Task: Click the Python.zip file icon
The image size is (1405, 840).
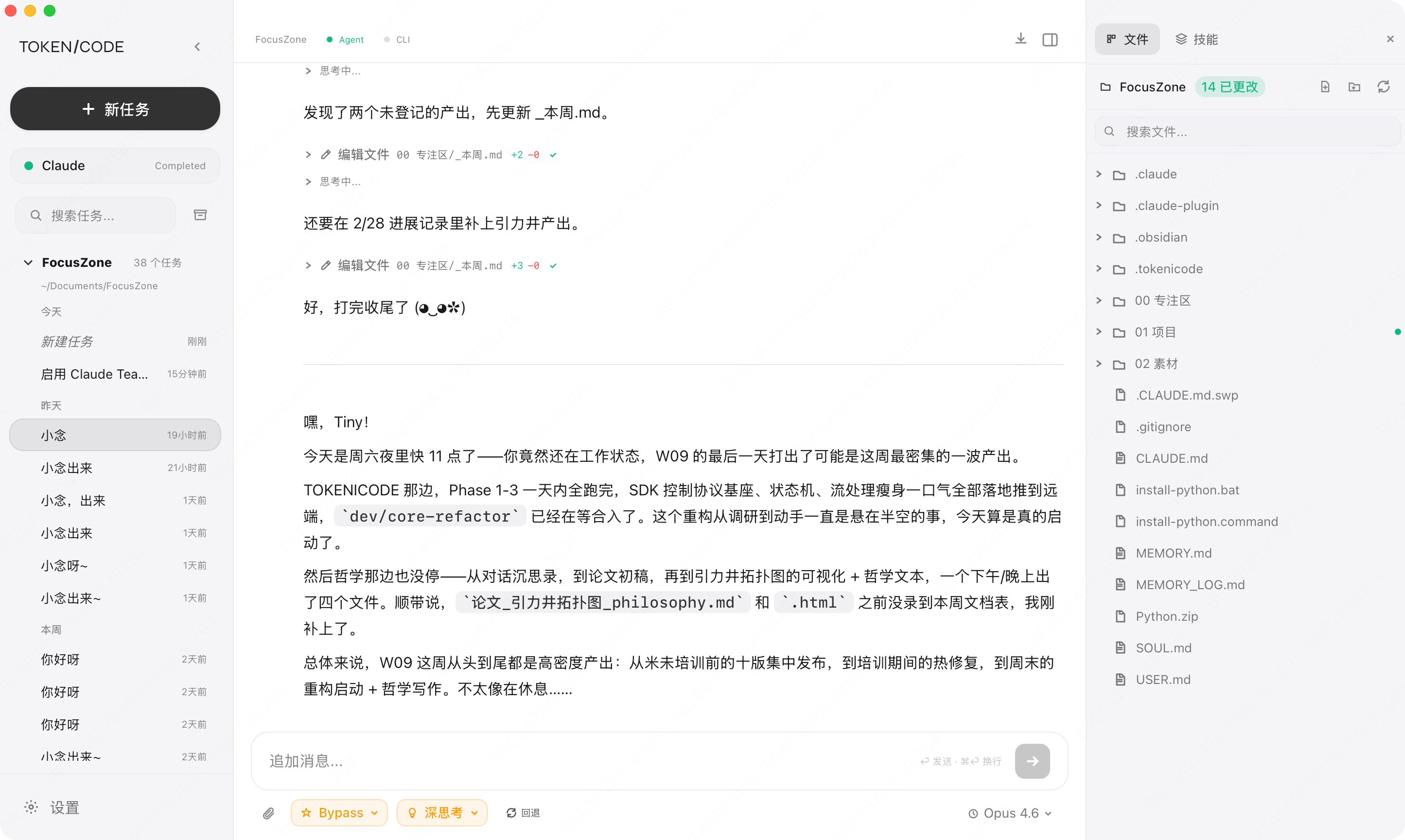Action: coord(1120,616)
